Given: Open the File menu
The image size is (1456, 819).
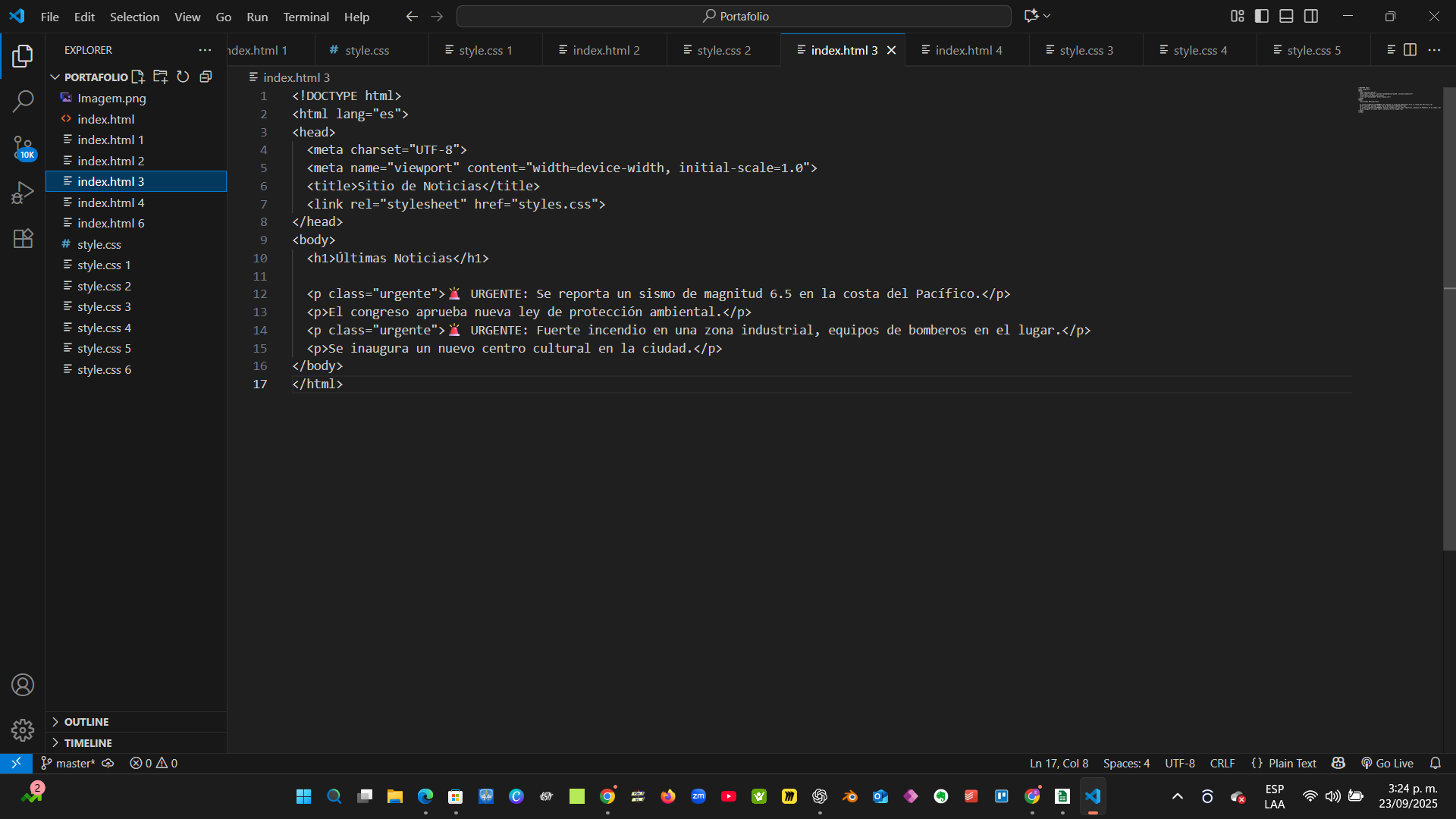Looking at the screenshot, I should coord(50,17).
